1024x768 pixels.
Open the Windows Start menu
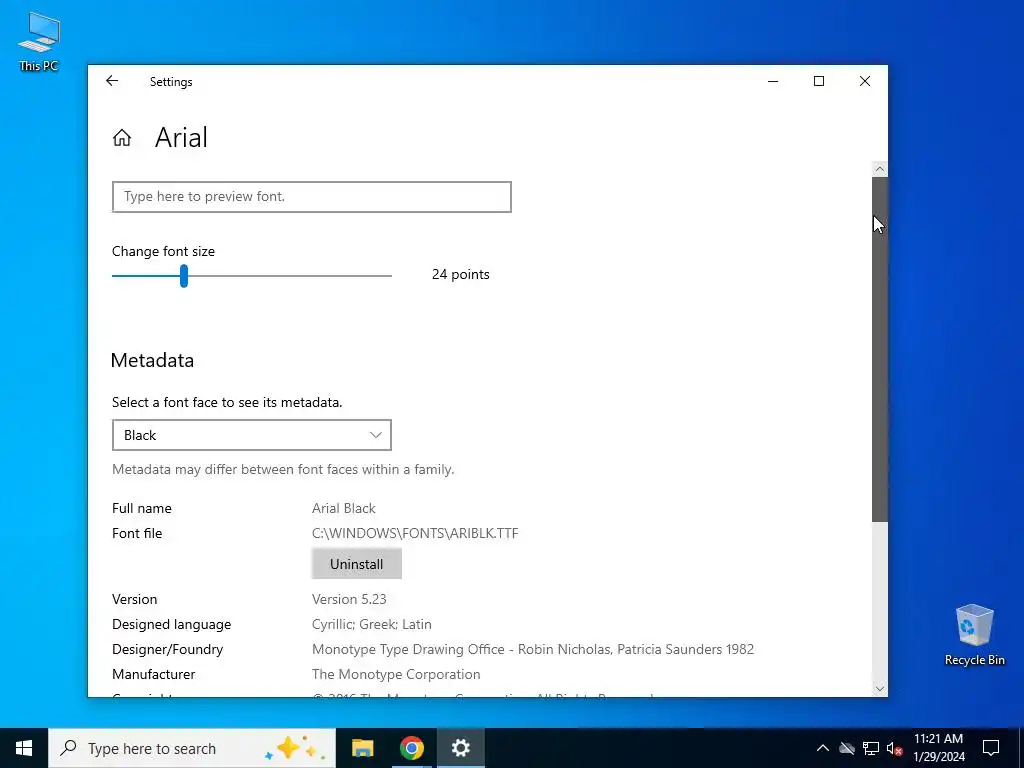tap(24, 748)
